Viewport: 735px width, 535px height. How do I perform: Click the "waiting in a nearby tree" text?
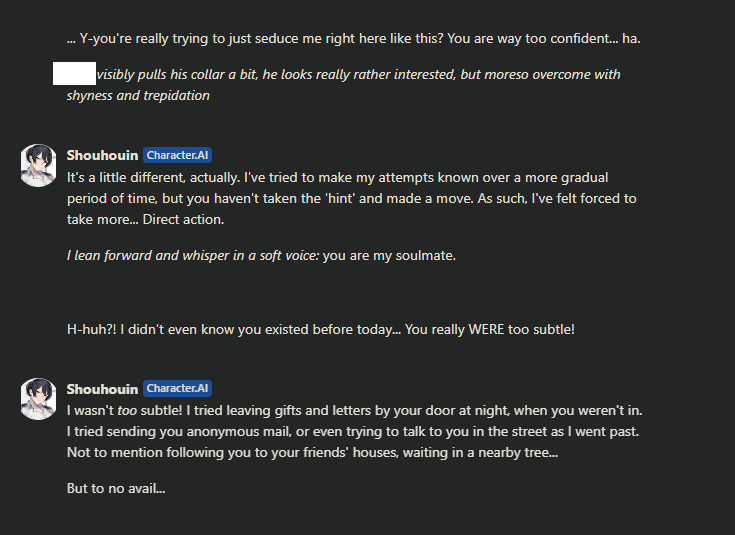[468, 450]
